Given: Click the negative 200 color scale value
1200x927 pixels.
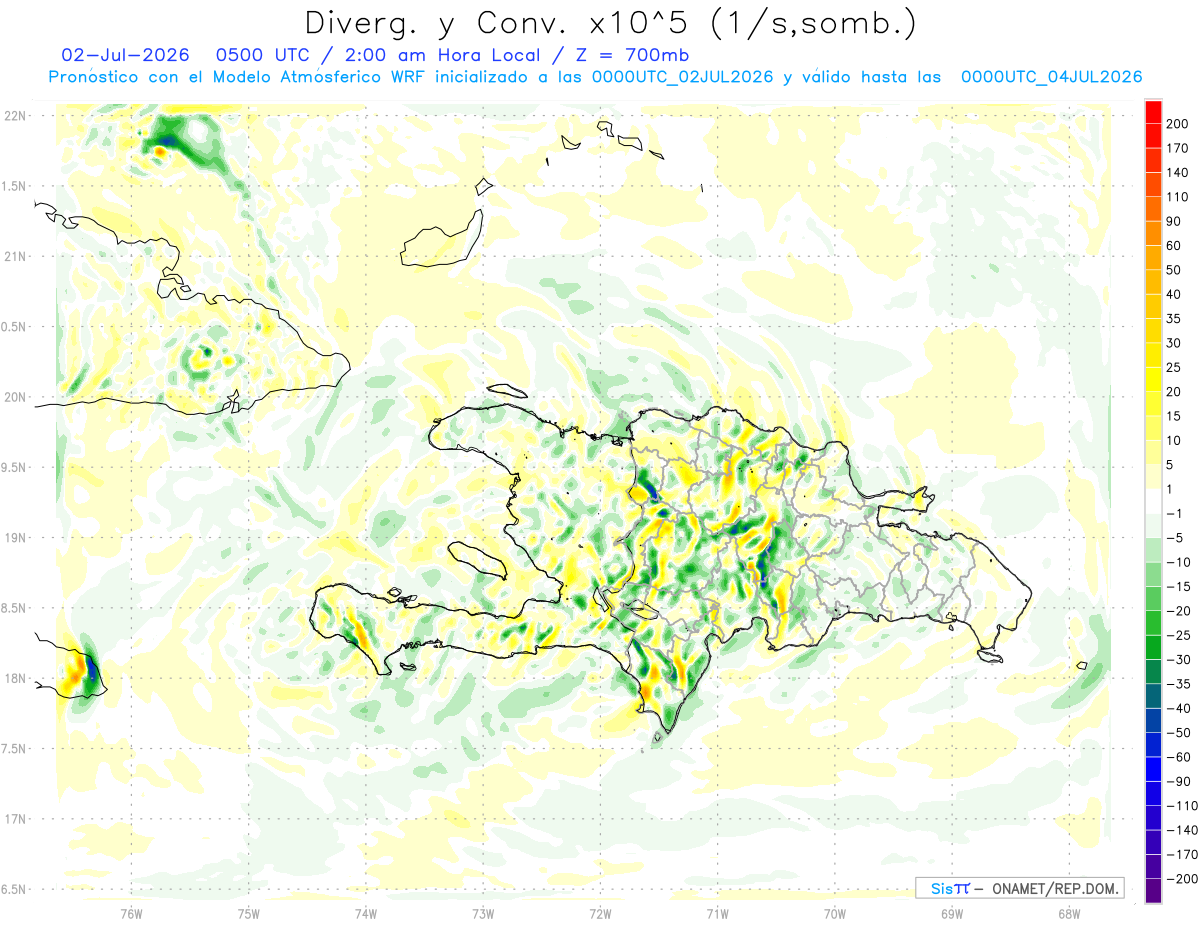Looking at the screenshot, I should 1182,879.
